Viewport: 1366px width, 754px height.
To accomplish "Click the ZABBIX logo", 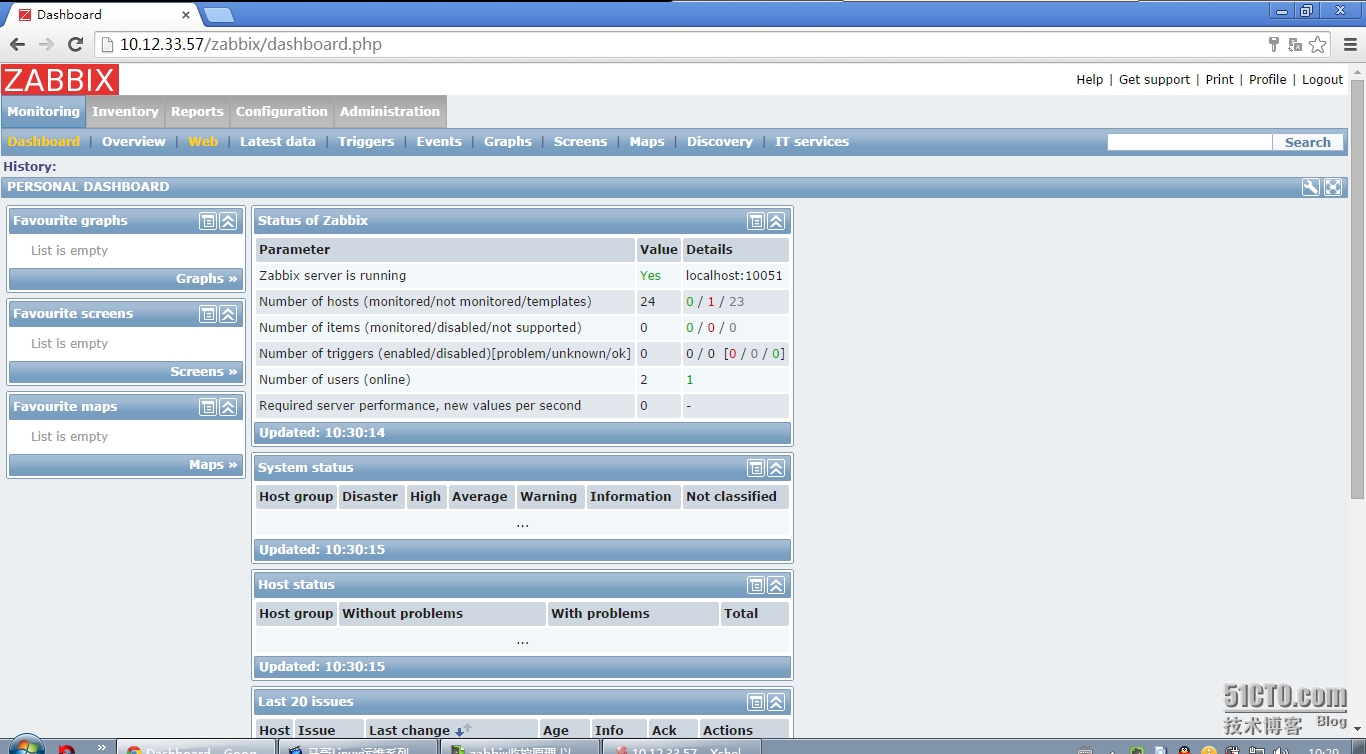I will click(60, 80).
